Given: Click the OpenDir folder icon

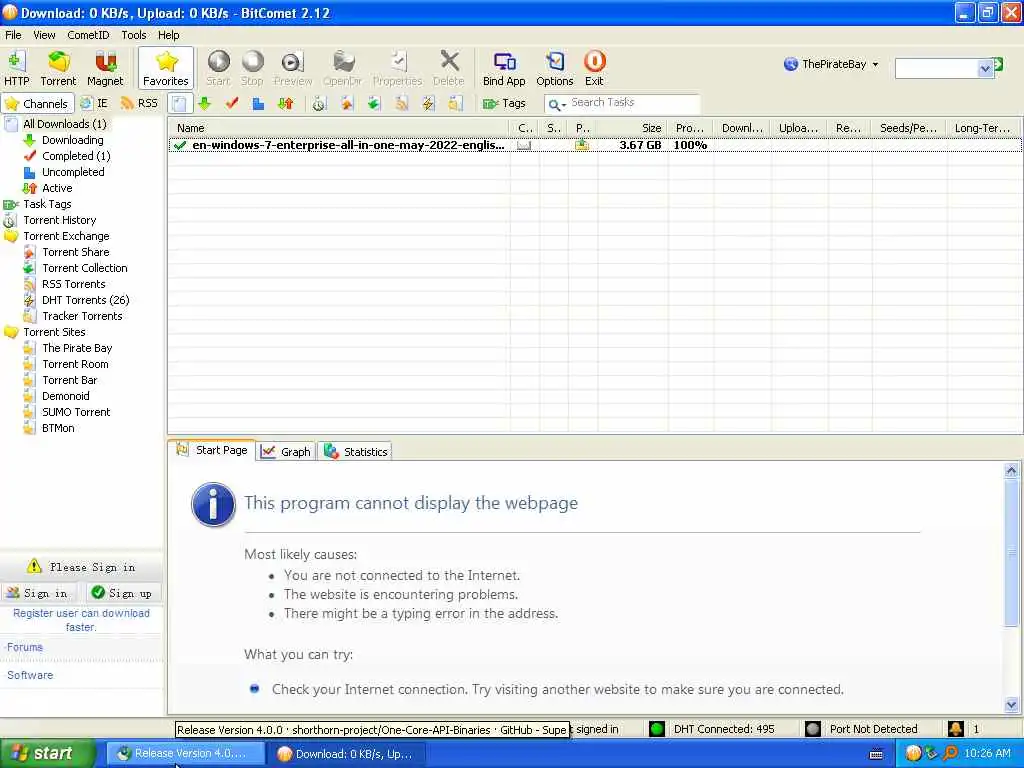Looking at the screenshot, I should (343, 68).
